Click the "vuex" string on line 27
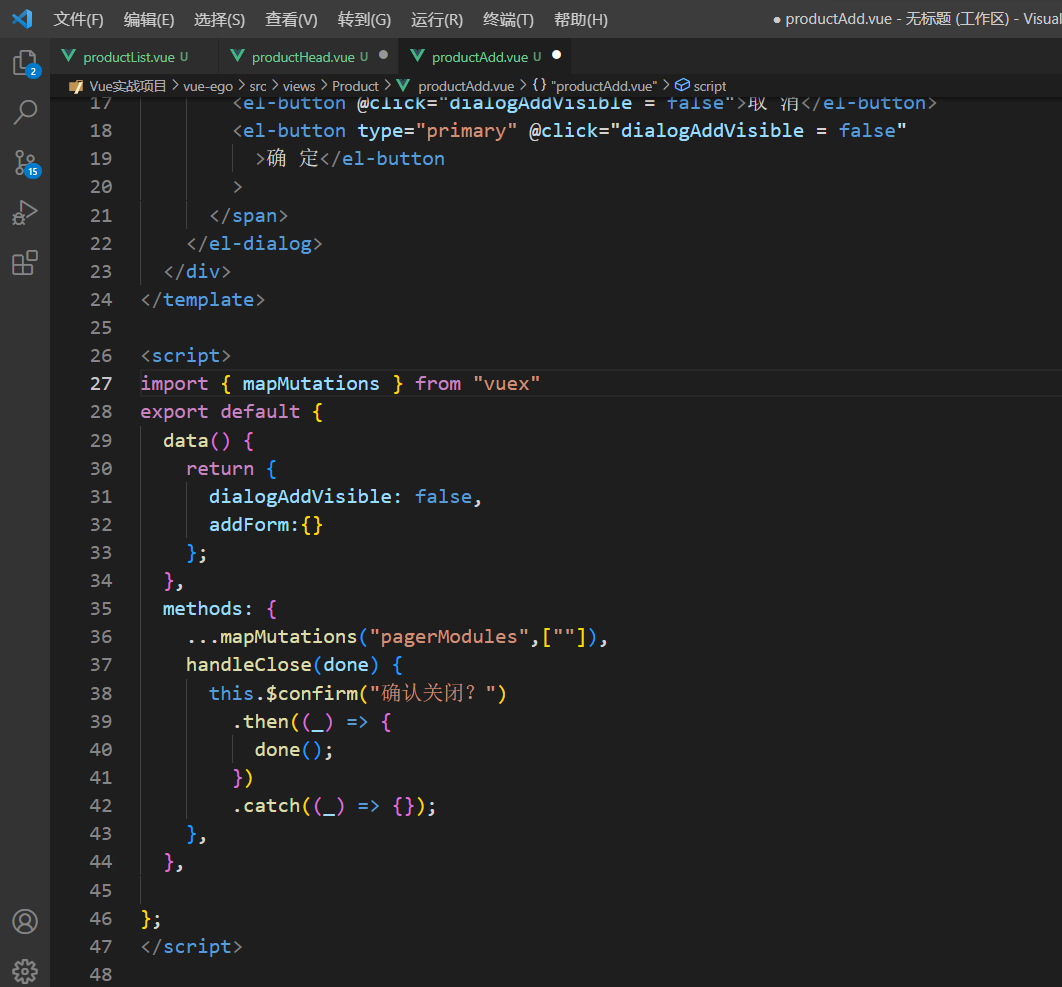The width and height of the screenshot is (1062, 987). pyautogui.click(x=507, y=384)
